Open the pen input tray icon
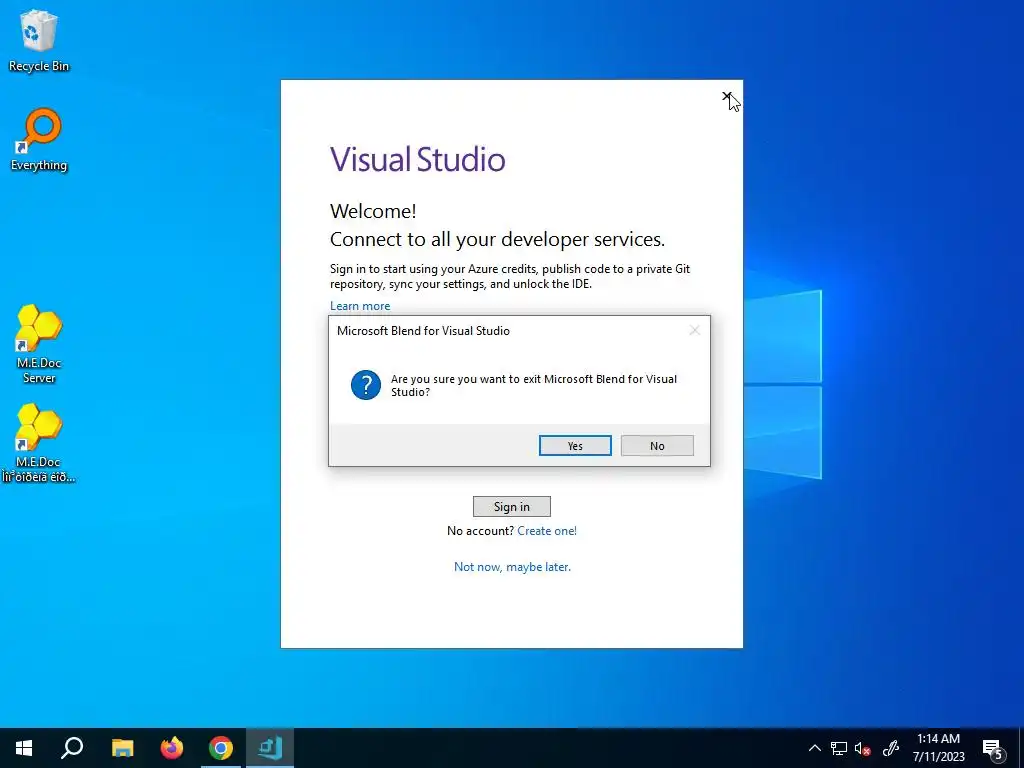 tap(891, 748)
